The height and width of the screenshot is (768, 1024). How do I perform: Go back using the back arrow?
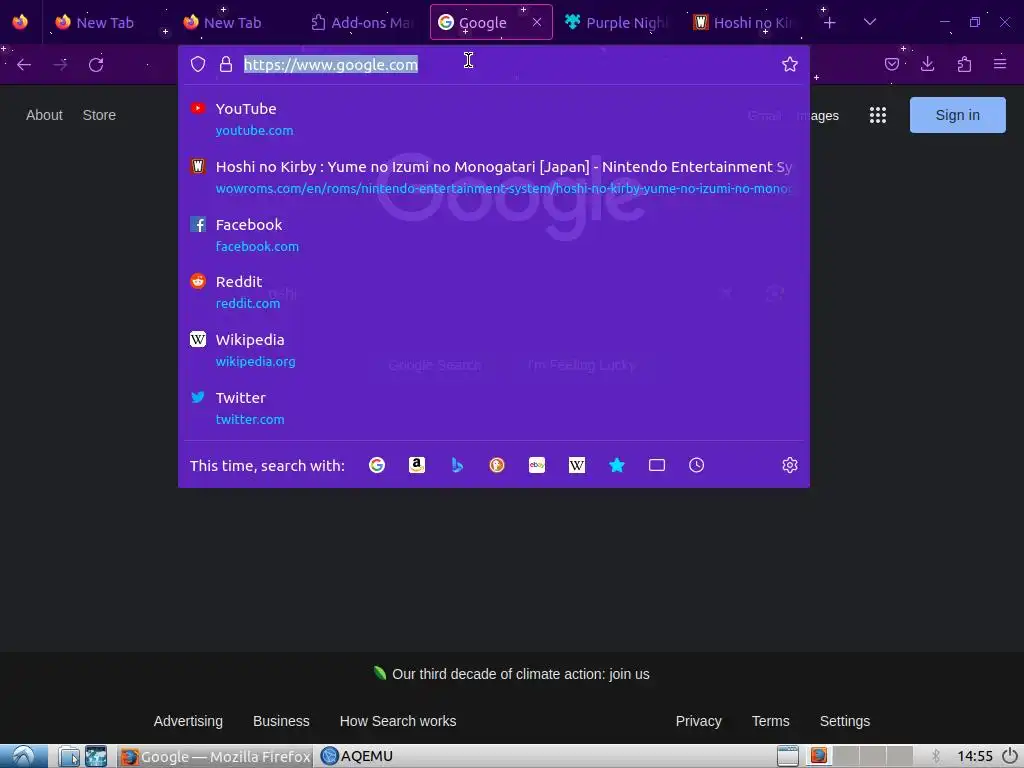pyautogui.click(x=24, y=65)
